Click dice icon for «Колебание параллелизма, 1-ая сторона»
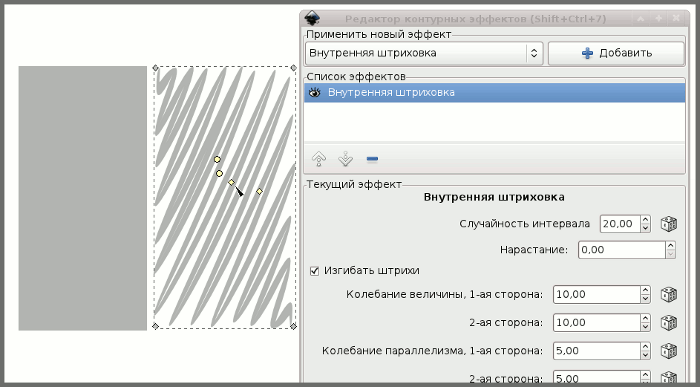 669,351
